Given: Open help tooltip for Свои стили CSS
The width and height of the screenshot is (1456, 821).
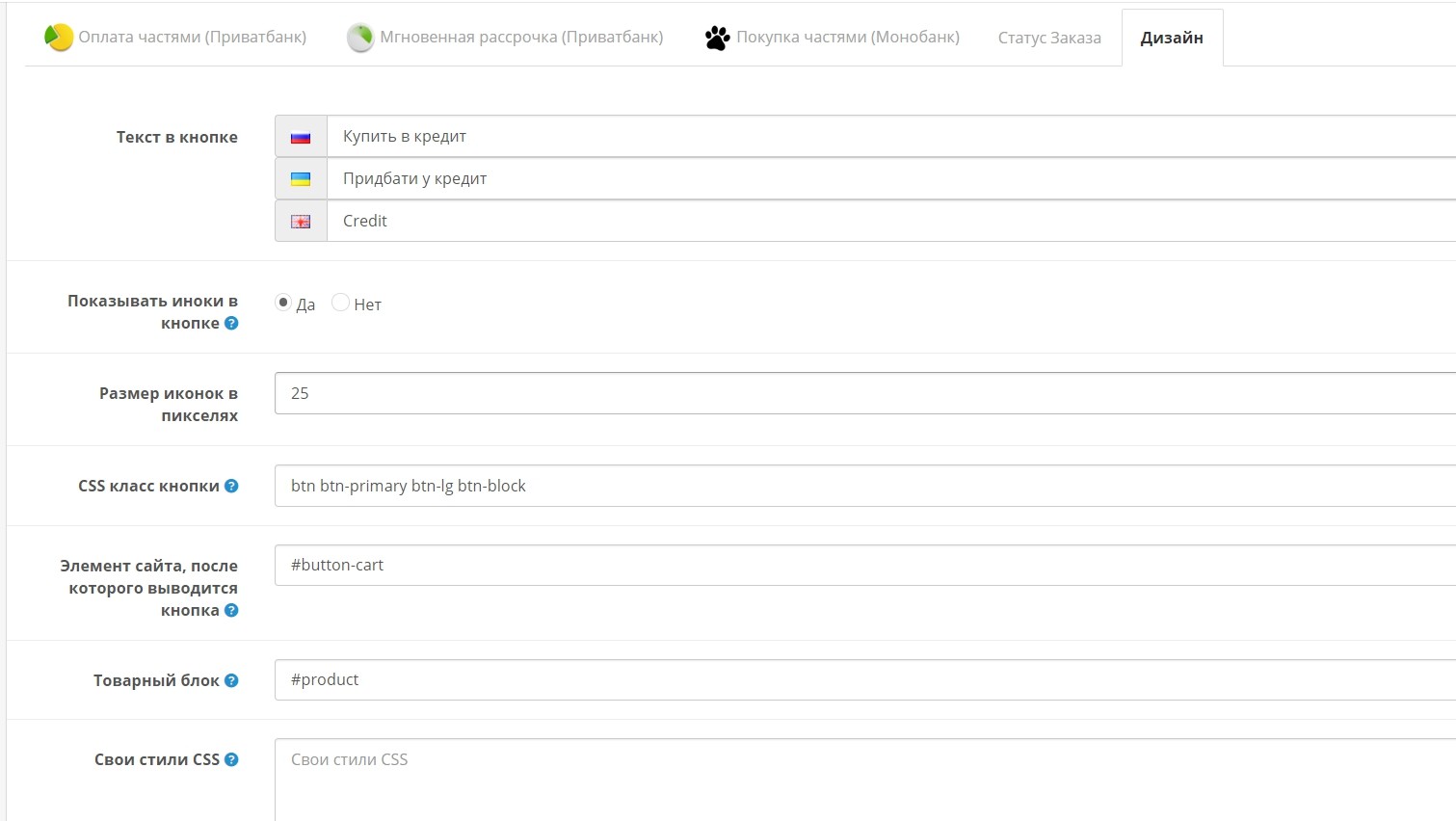Looking at the screenshot, I should click(231, 759).
